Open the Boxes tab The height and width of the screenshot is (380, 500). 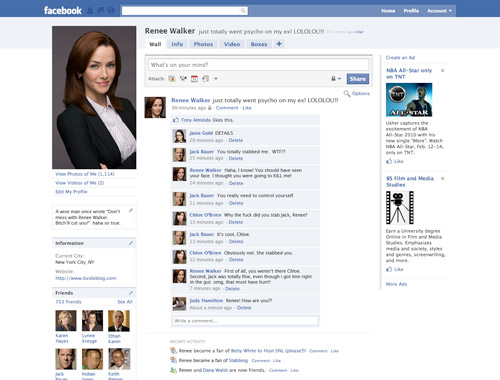pos(259,44)
